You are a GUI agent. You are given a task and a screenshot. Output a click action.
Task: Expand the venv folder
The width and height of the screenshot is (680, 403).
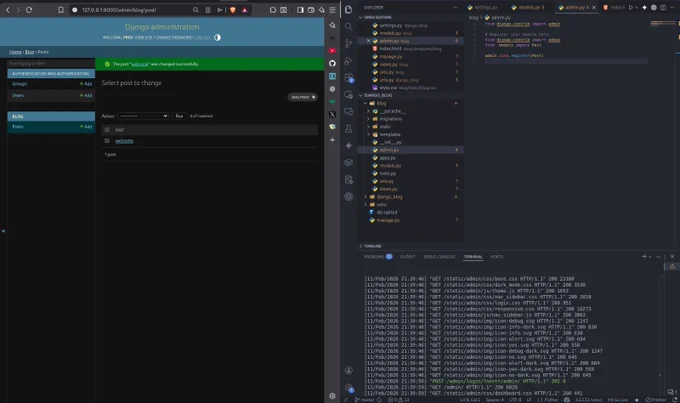point(365,204)
